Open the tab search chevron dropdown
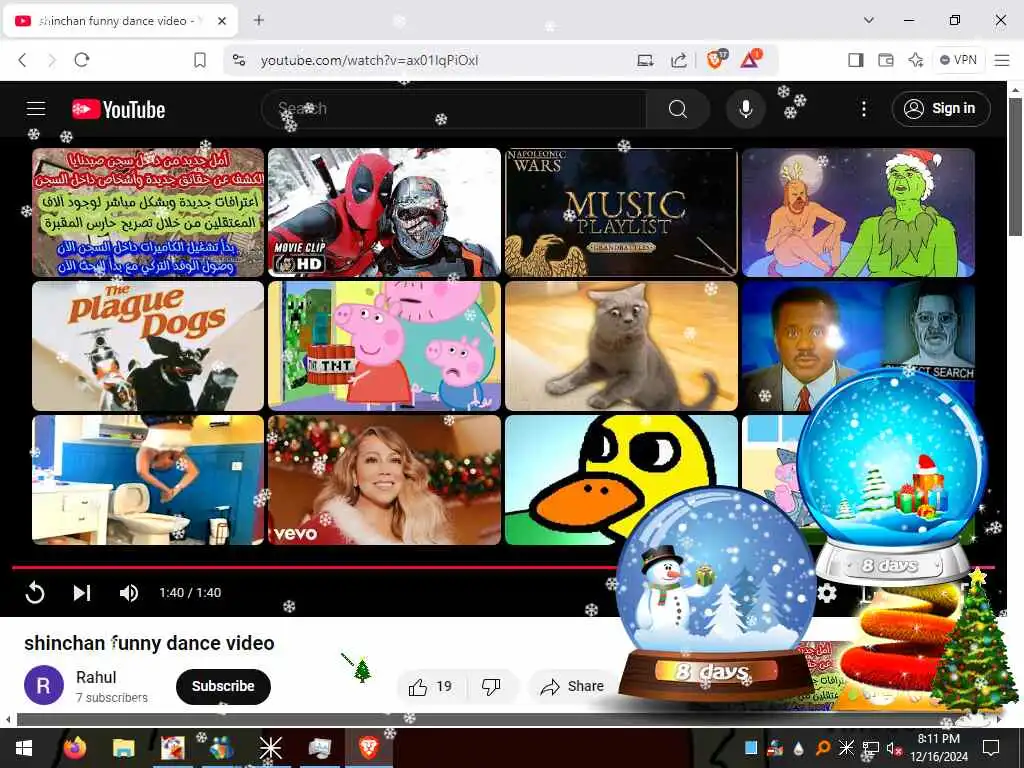1024x768 pixels. (869, 20)
